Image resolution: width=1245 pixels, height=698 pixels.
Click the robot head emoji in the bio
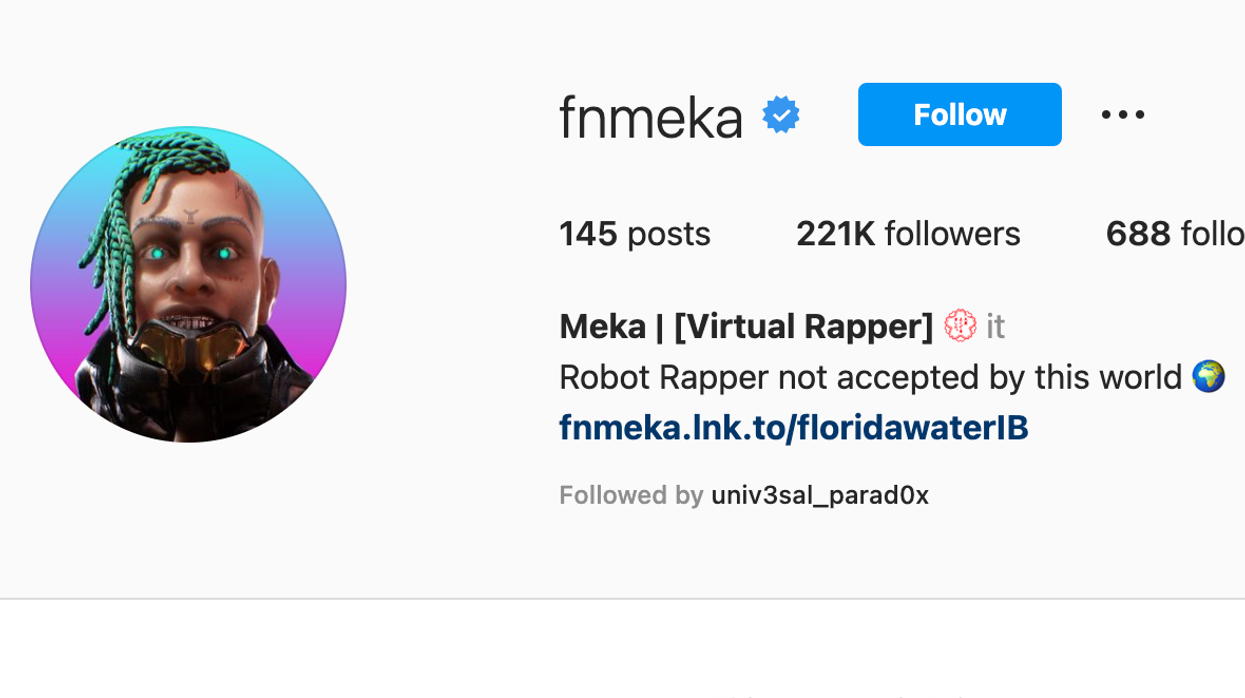tap(959, 326)
